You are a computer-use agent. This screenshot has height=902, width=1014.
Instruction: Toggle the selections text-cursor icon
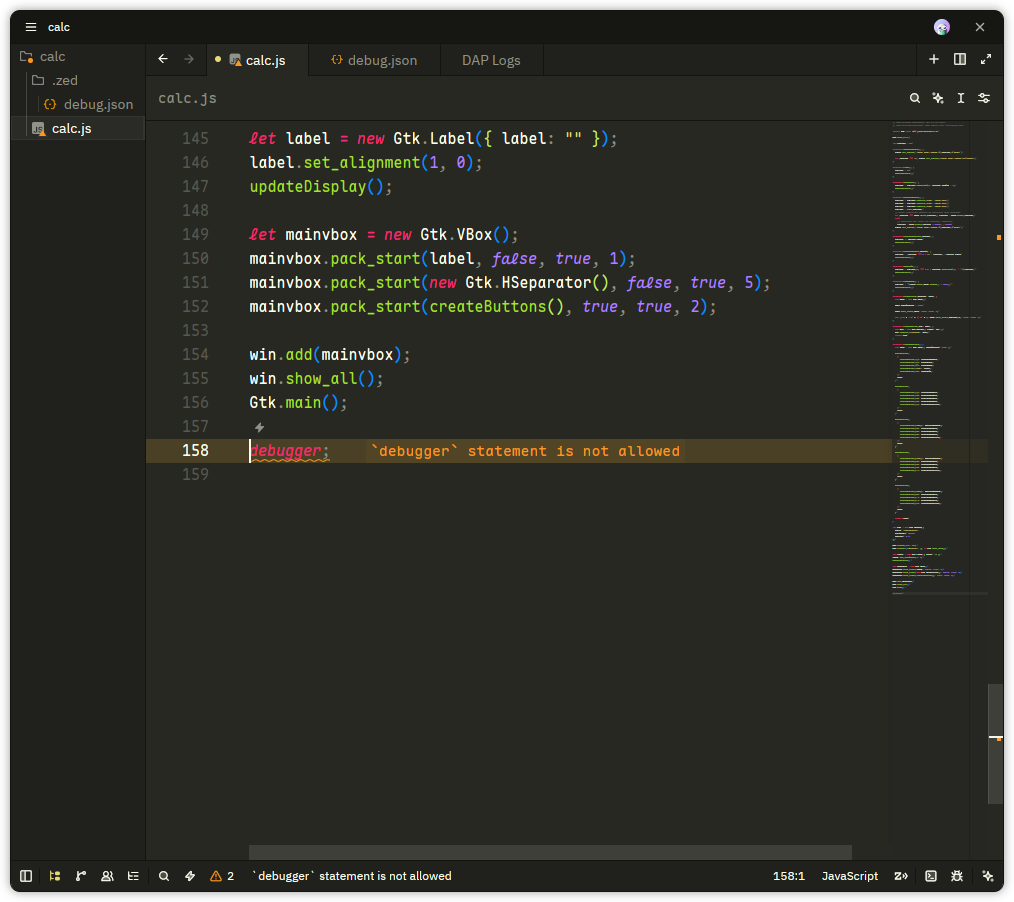point(961,98)
